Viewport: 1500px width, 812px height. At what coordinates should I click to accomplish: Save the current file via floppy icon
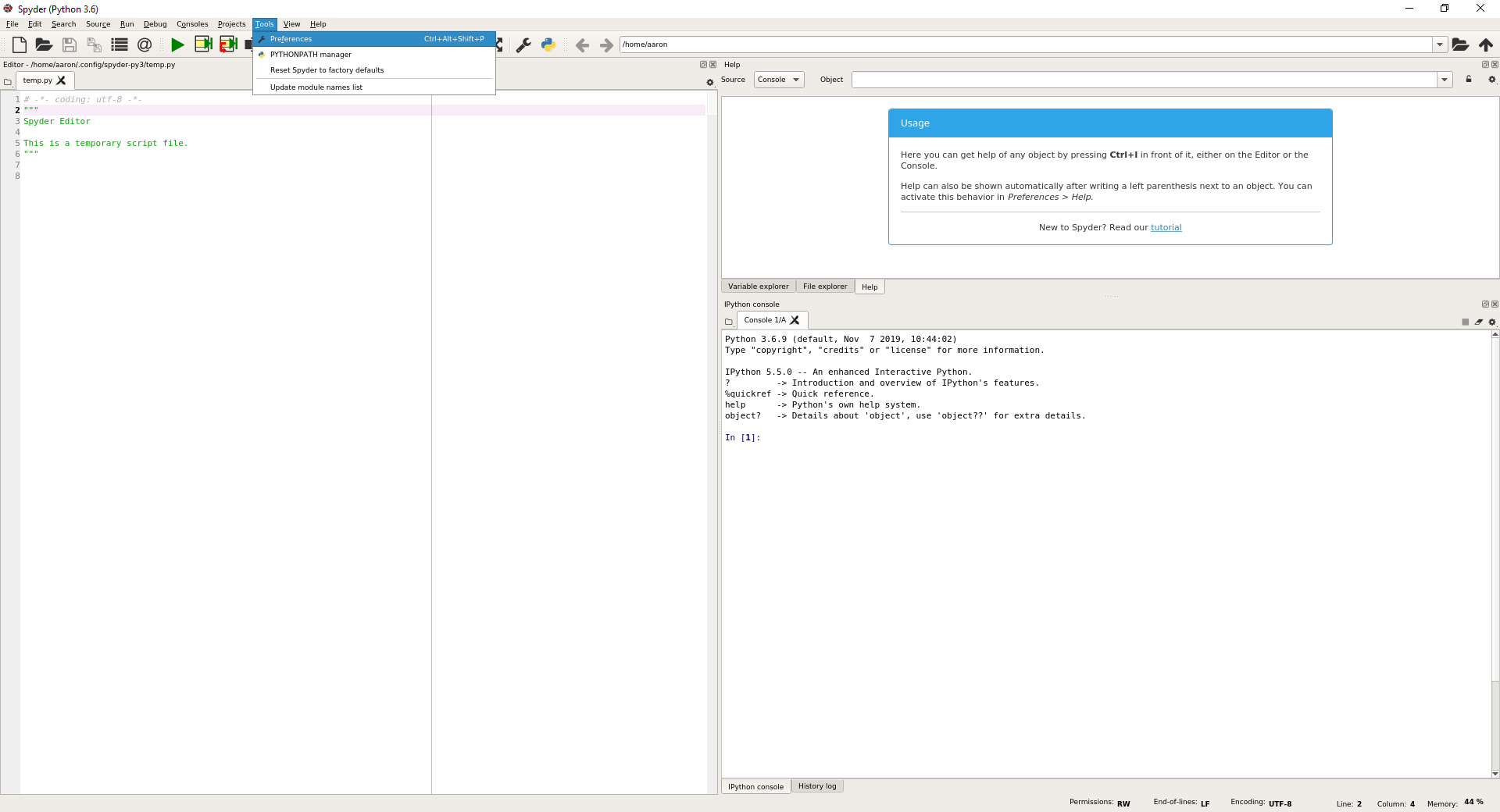(x=69, y=45)
